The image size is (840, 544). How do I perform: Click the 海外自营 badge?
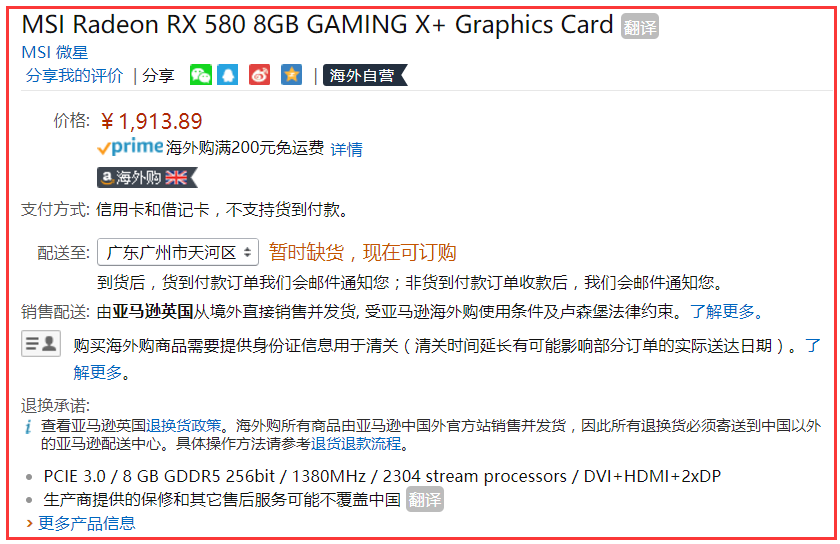(365, 76)
